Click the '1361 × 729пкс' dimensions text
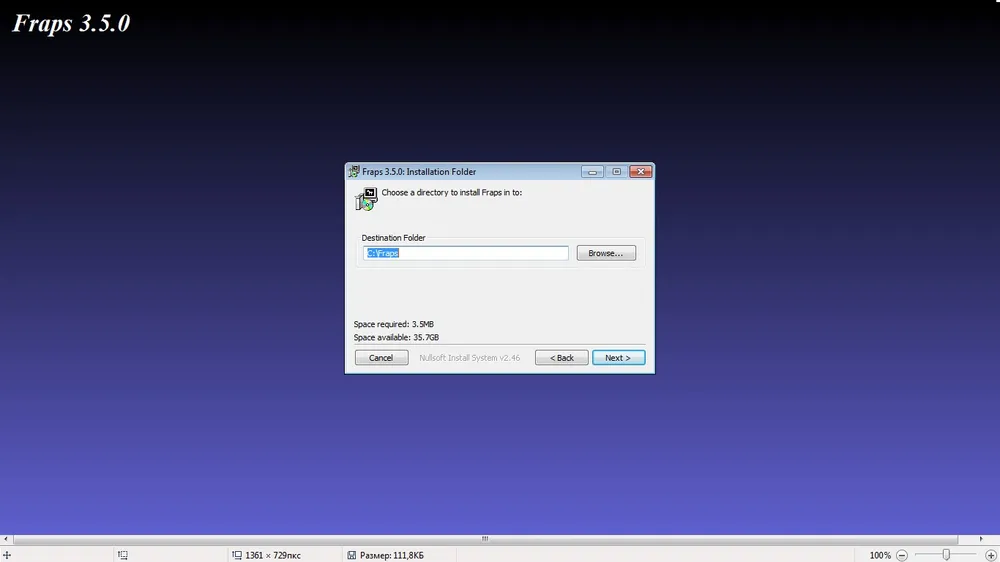1000x562 pixels. [273, 556]
